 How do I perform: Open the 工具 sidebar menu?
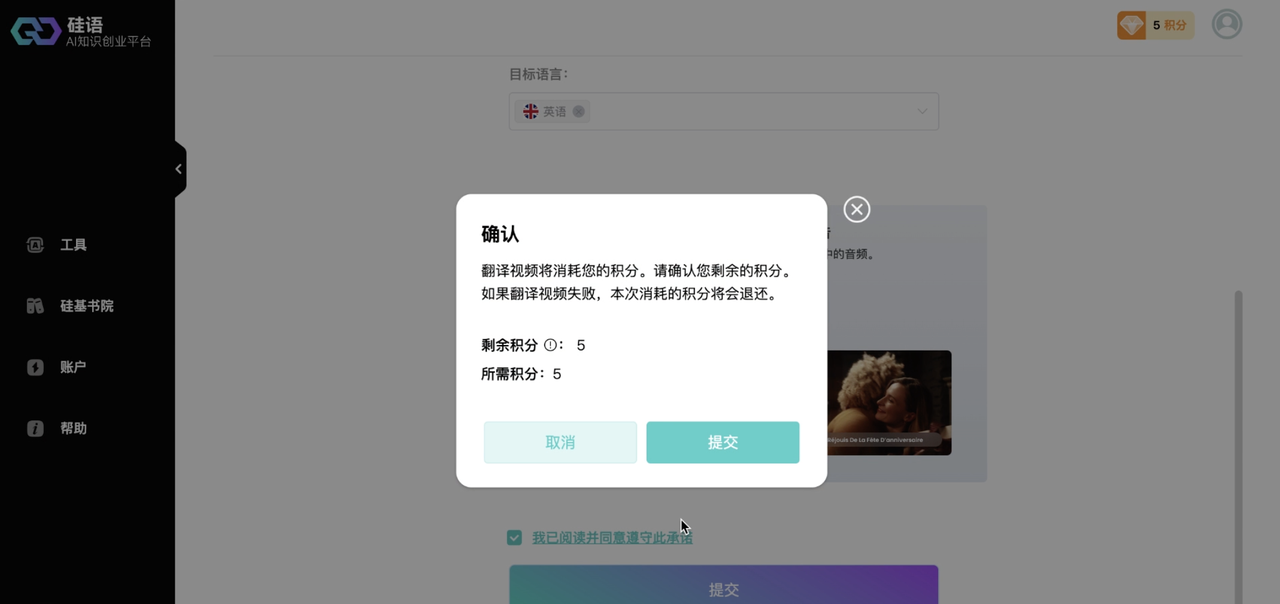[x=73, y=245]
